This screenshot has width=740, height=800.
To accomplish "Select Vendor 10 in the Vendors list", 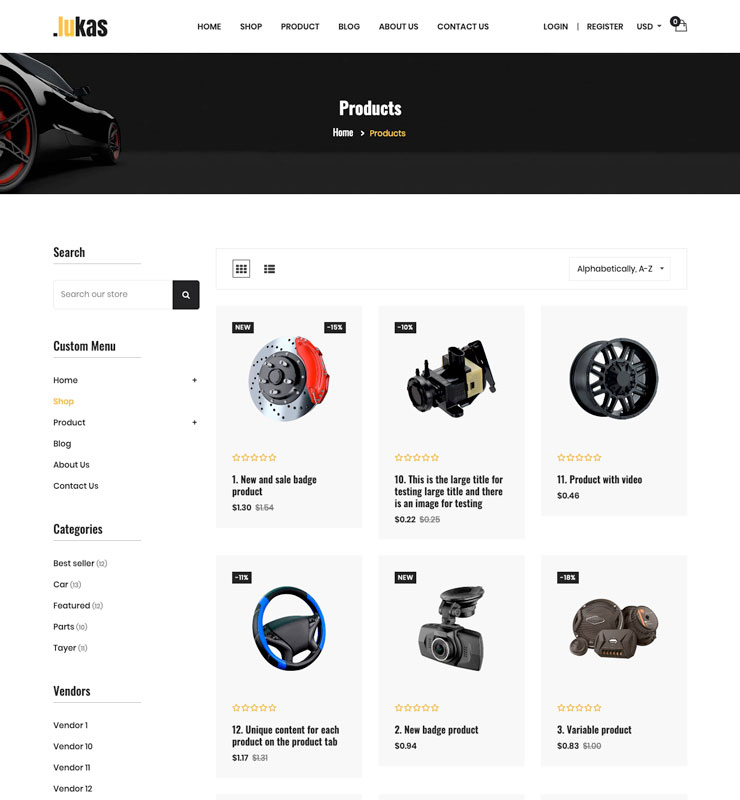I will tap(73, 746).
